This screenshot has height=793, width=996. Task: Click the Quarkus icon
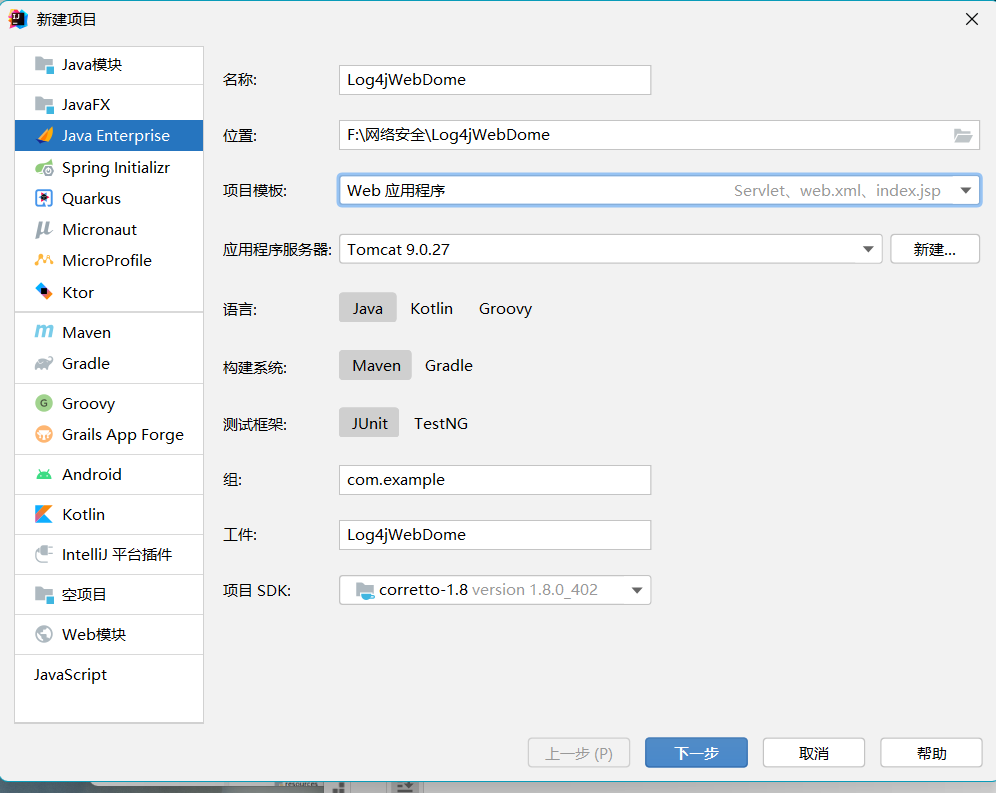tap(44, 198)
